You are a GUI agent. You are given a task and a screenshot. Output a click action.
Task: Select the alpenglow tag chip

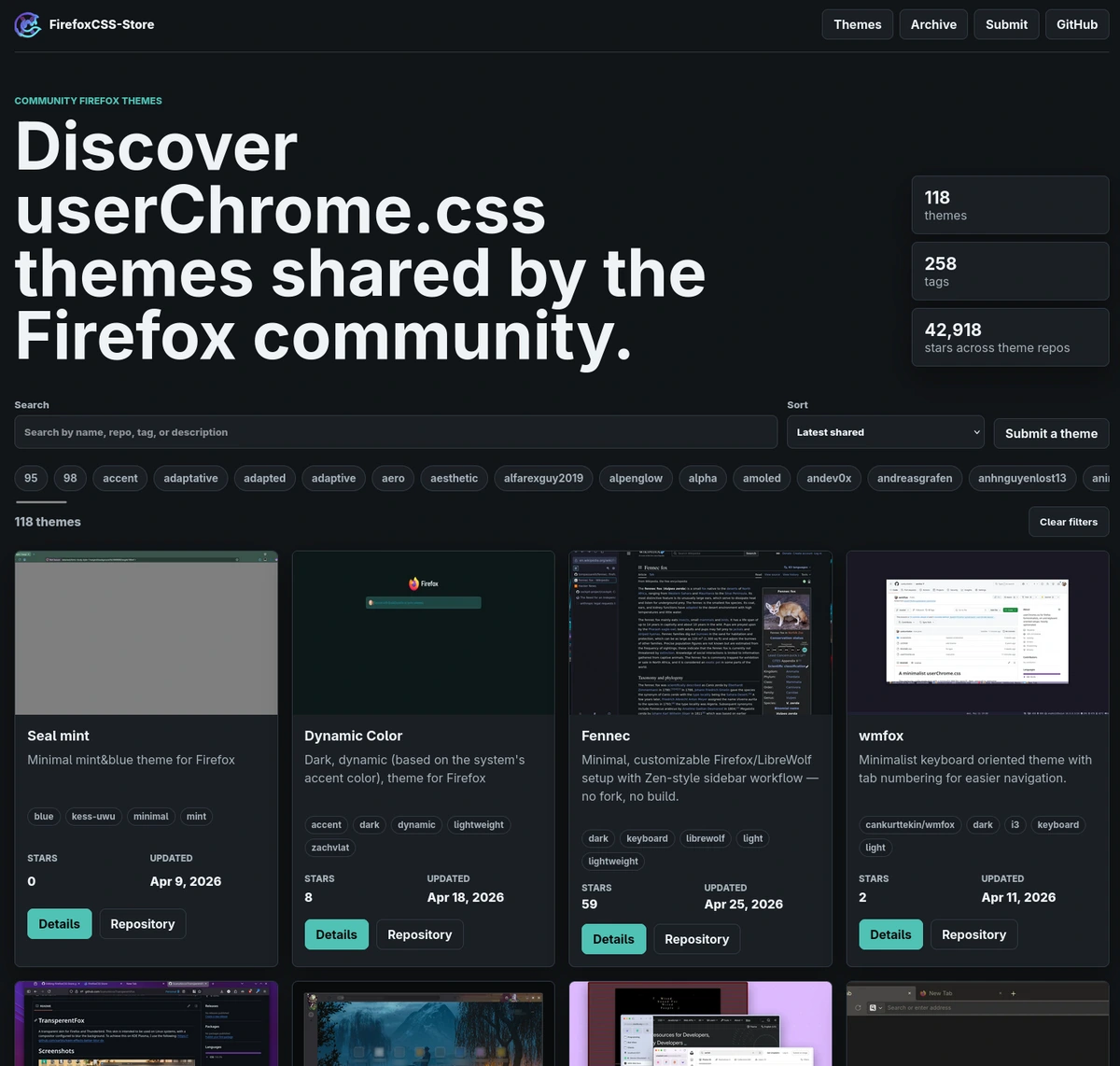point(636,478)
